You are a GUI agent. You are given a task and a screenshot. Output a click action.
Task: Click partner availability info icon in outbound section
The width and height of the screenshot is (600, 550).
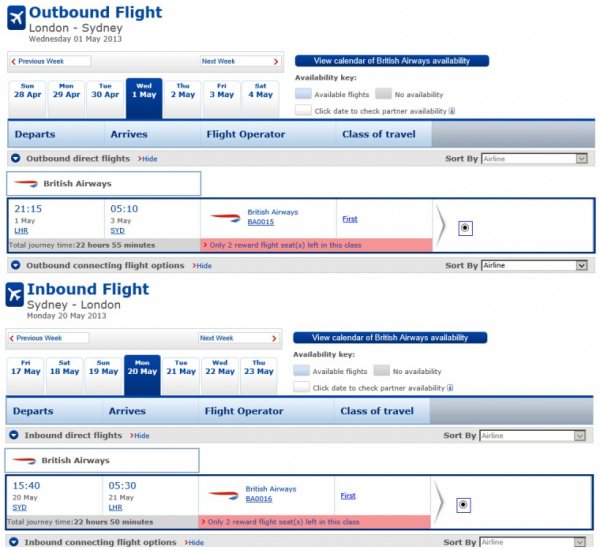pyautogui.click(x=452, y=110)
